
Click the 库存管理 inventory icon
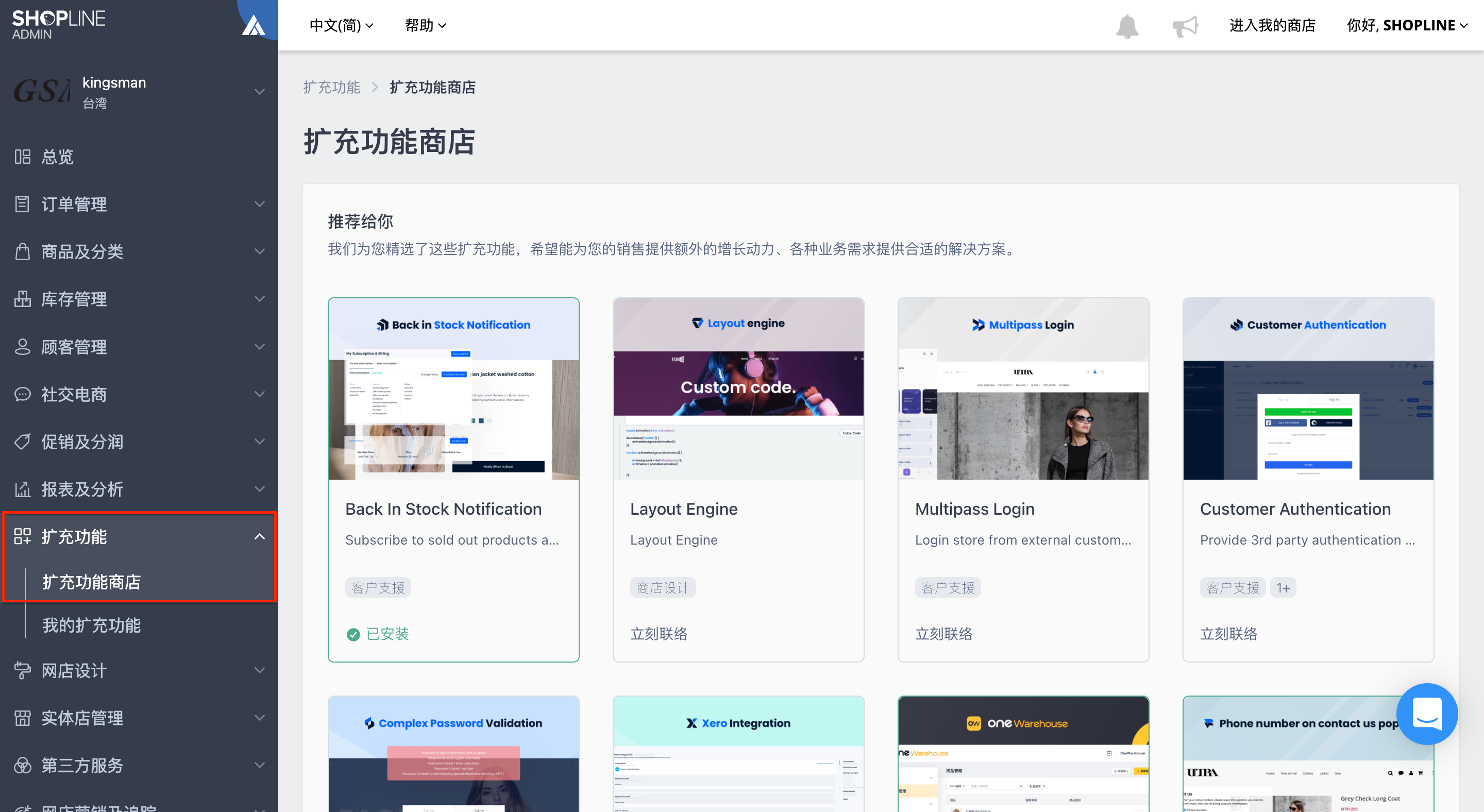(x=23, y=299)
